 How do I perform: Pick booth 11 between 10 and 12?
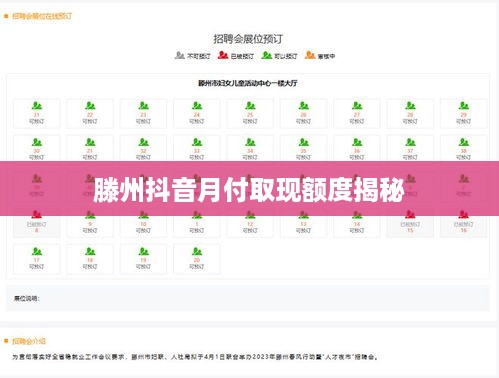[197, 223]
